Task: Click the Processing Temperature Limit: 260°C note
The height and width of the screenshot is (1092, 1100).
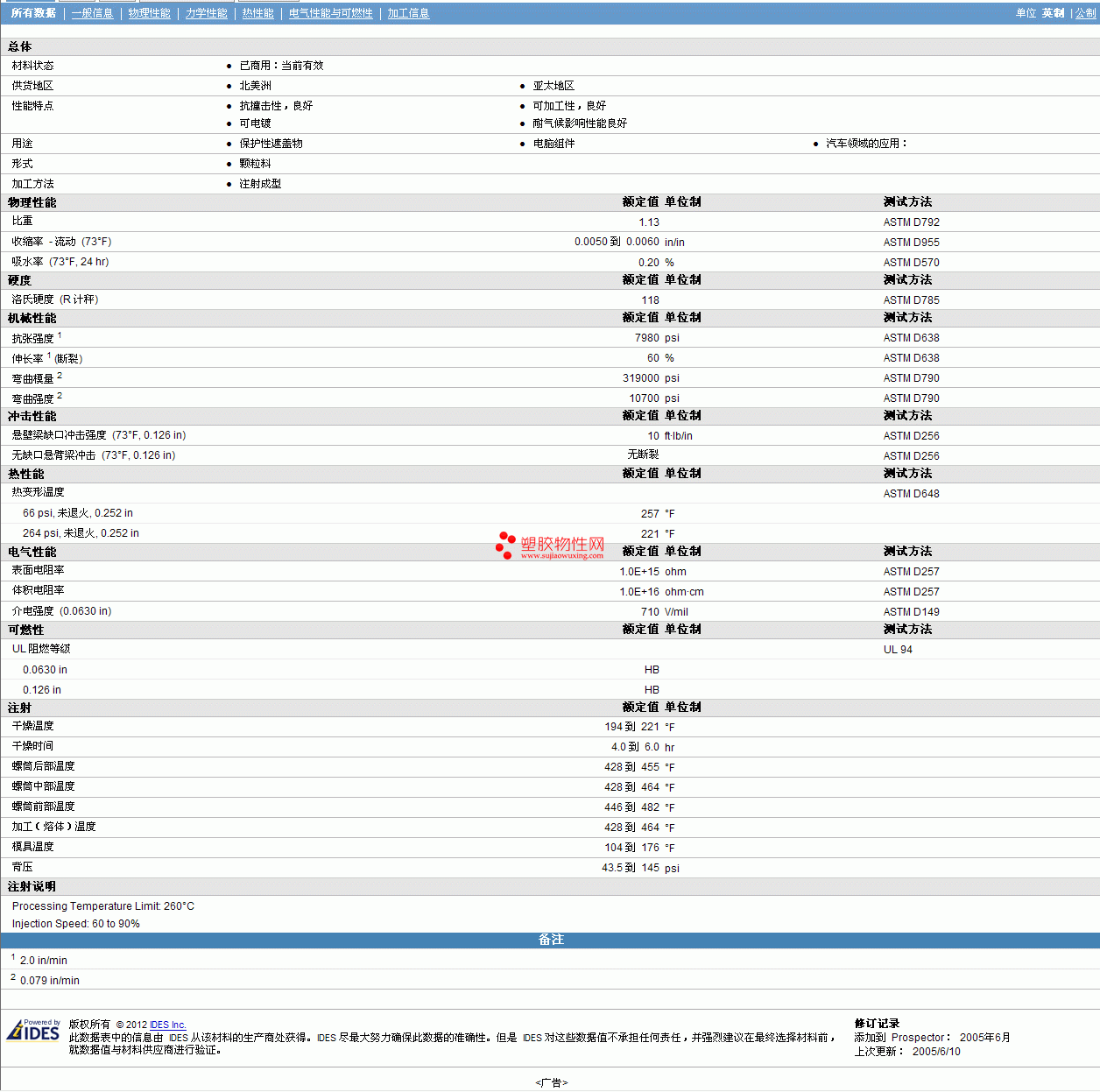Action: click(x=103, y=906)
